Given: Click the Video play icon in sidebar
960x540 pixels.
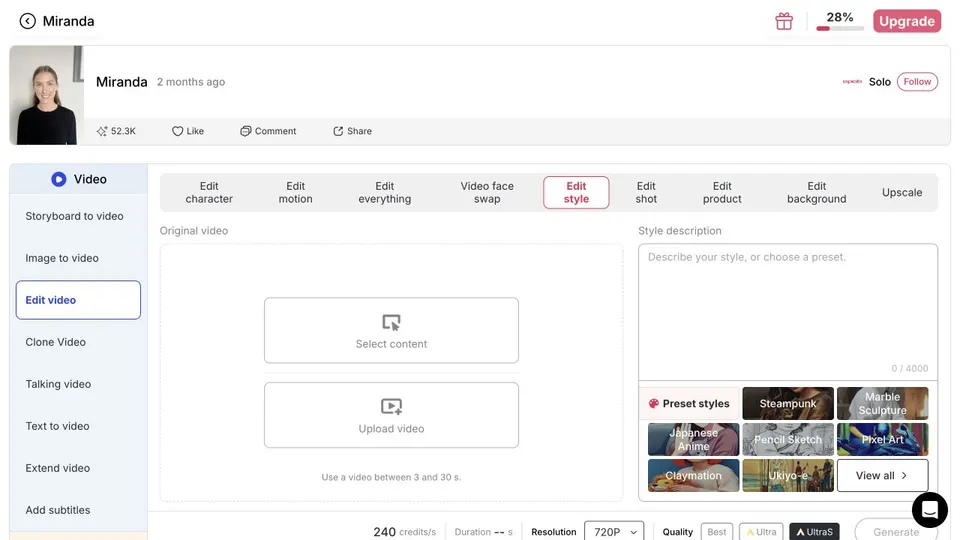Looking at the screenshot, I should click(x=59, y=179).
